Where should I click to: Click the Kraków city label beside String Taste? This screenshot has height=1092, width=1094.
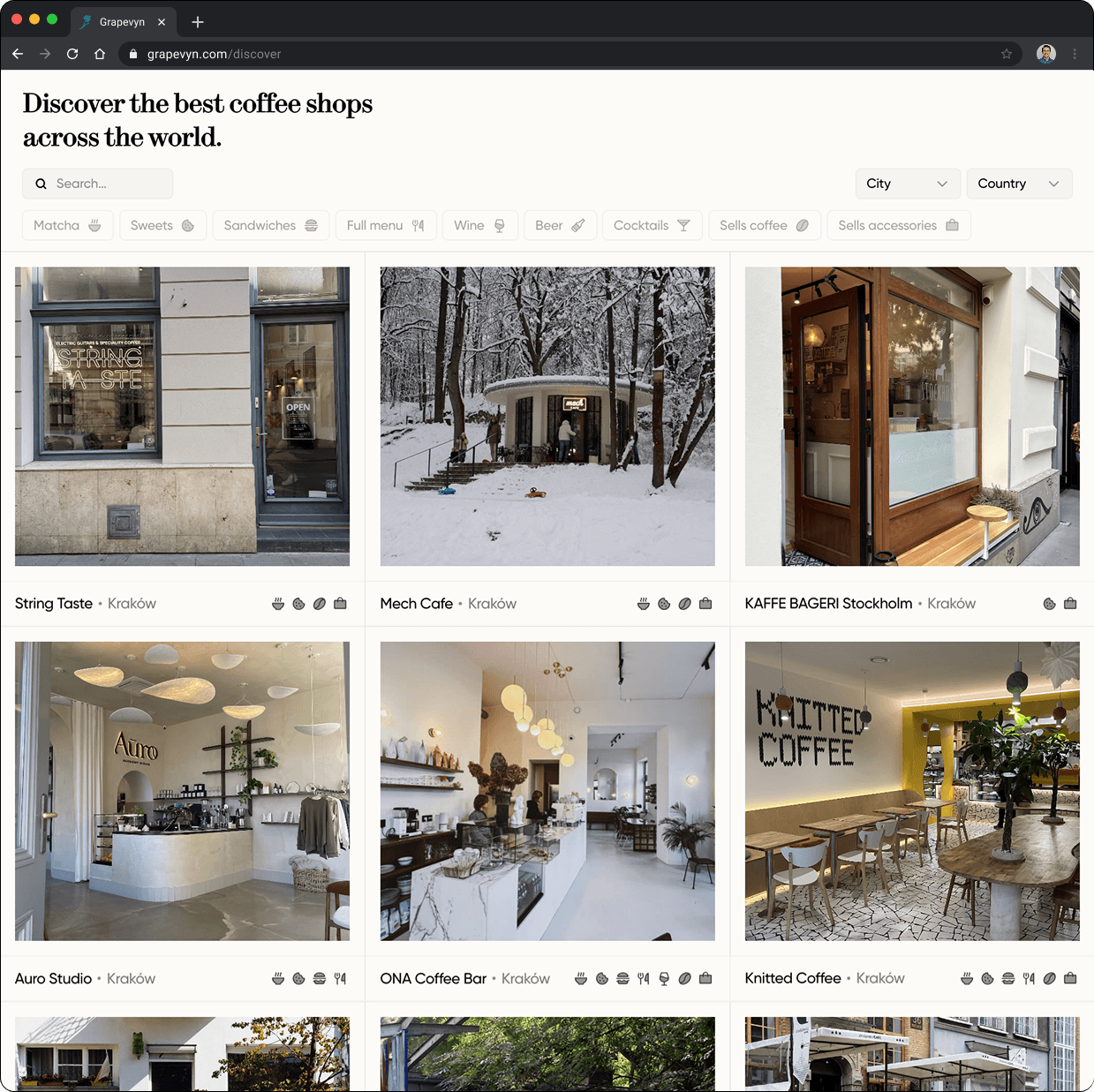click(x=132, y=604)
